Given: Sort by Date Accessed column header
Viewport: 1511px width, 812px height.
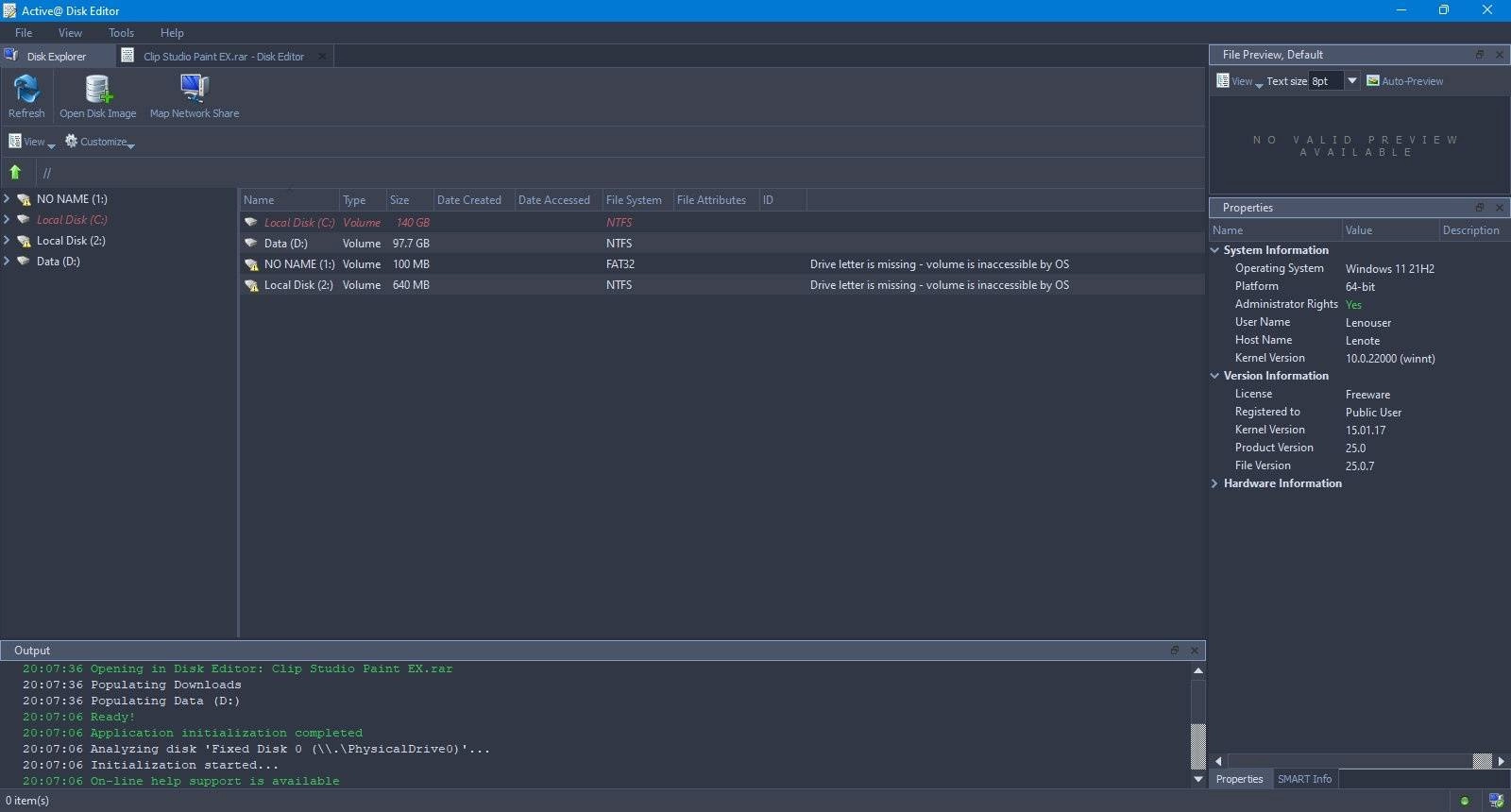Looking at the screenshot, I should pyautogui.click(x=557, y=200).
